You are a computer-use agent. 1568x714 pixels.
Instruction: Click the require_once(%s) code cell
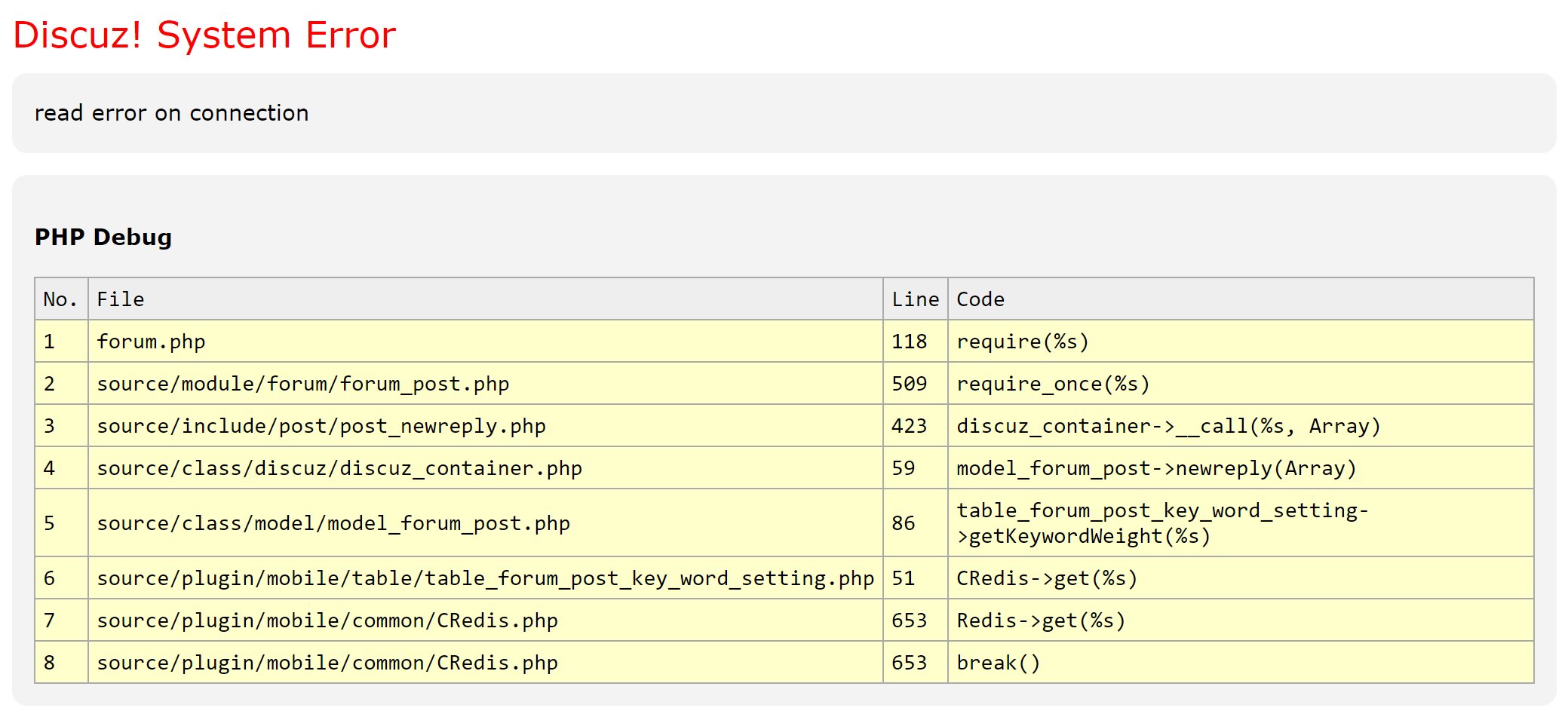[1053, 384]
